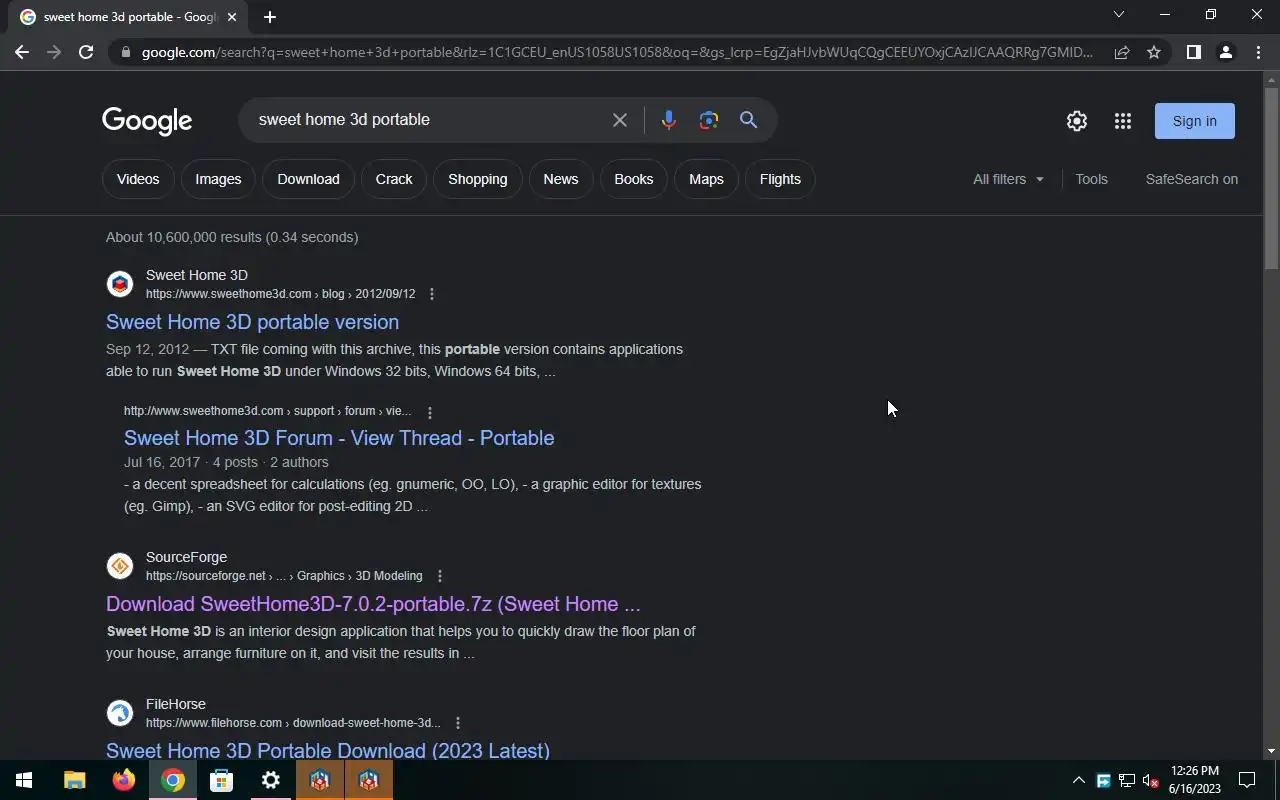This screenshot has height=800, width=1280.
Task: Open the Chrome three-dot menu
Action: click(1258, 52)
